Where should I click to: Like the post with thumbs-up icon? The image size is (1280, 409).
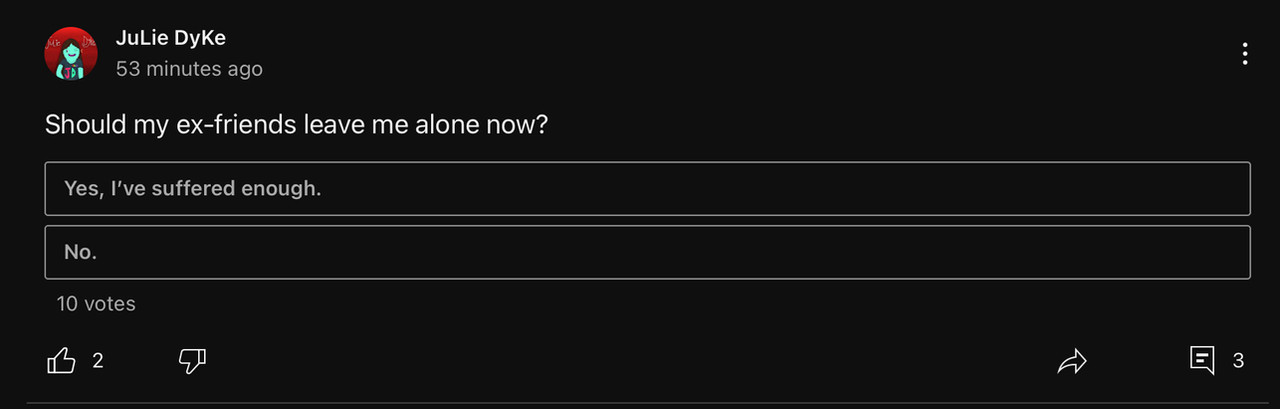click(62, 361)
